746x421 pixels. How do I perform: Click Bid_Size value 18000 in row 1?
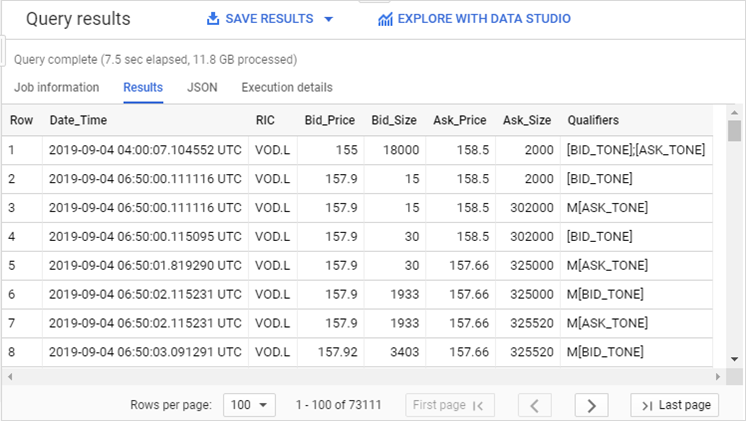(x=401, y=150)
